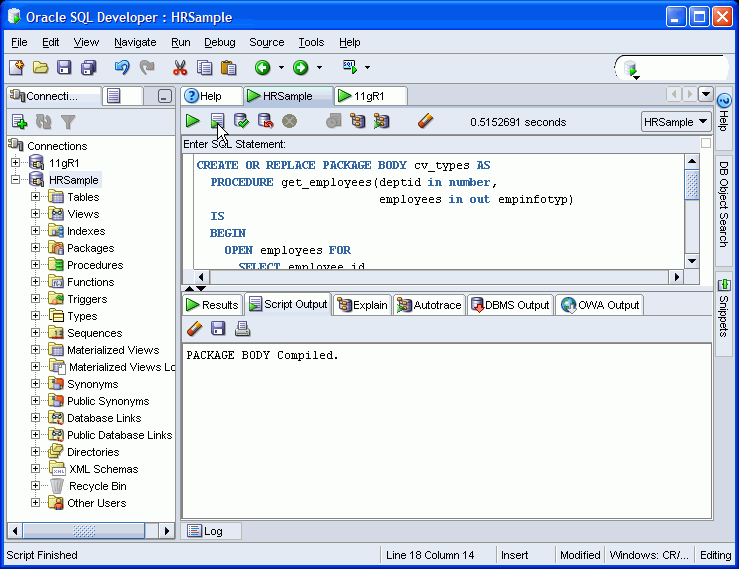Screen dimensions: 739x569
Task: Toggle the checkbox right of Enter SQL Statement
Action: click(705, 144)
